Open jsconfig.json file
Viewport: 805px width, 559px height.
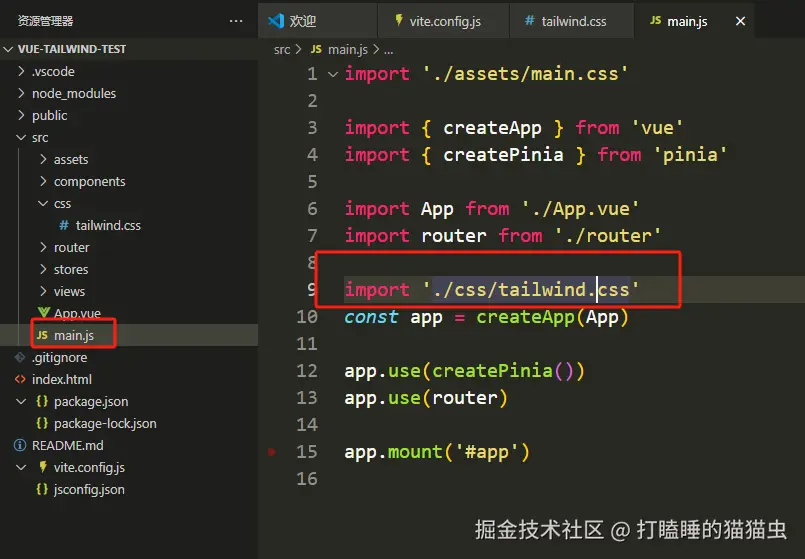point(89,489)
